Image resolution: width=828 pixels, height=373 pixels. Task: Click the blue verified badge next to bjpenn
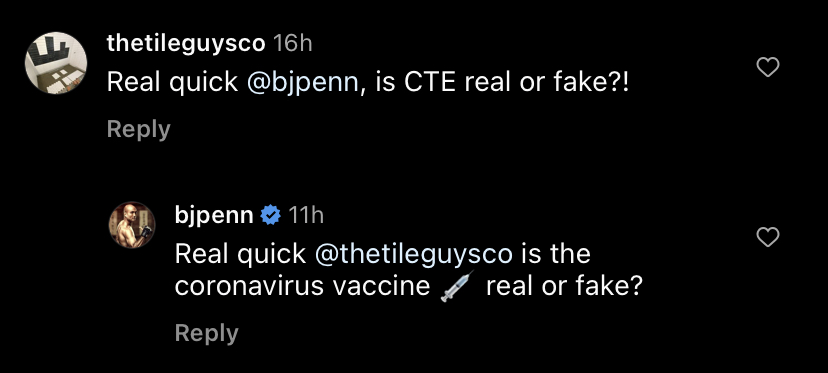tap(271, 215)
